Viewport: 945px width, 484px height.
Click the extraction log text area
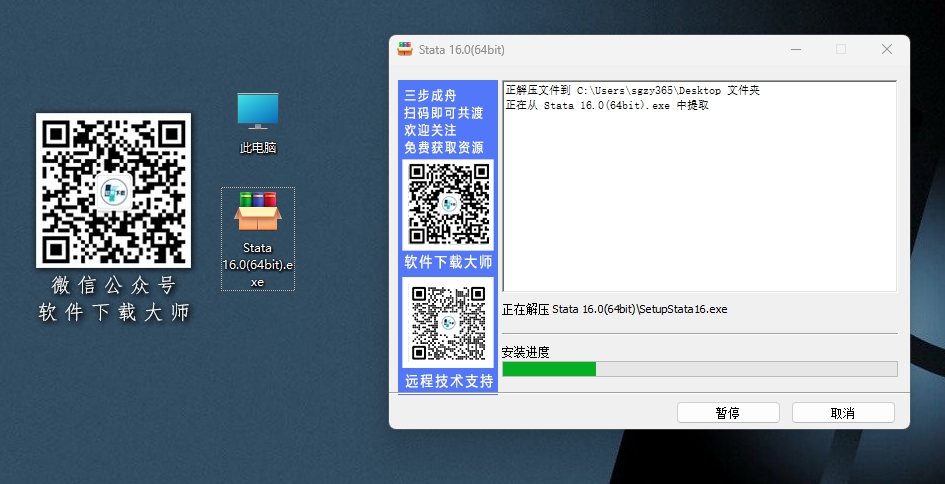pyautogui.click(x=700, y=186)
